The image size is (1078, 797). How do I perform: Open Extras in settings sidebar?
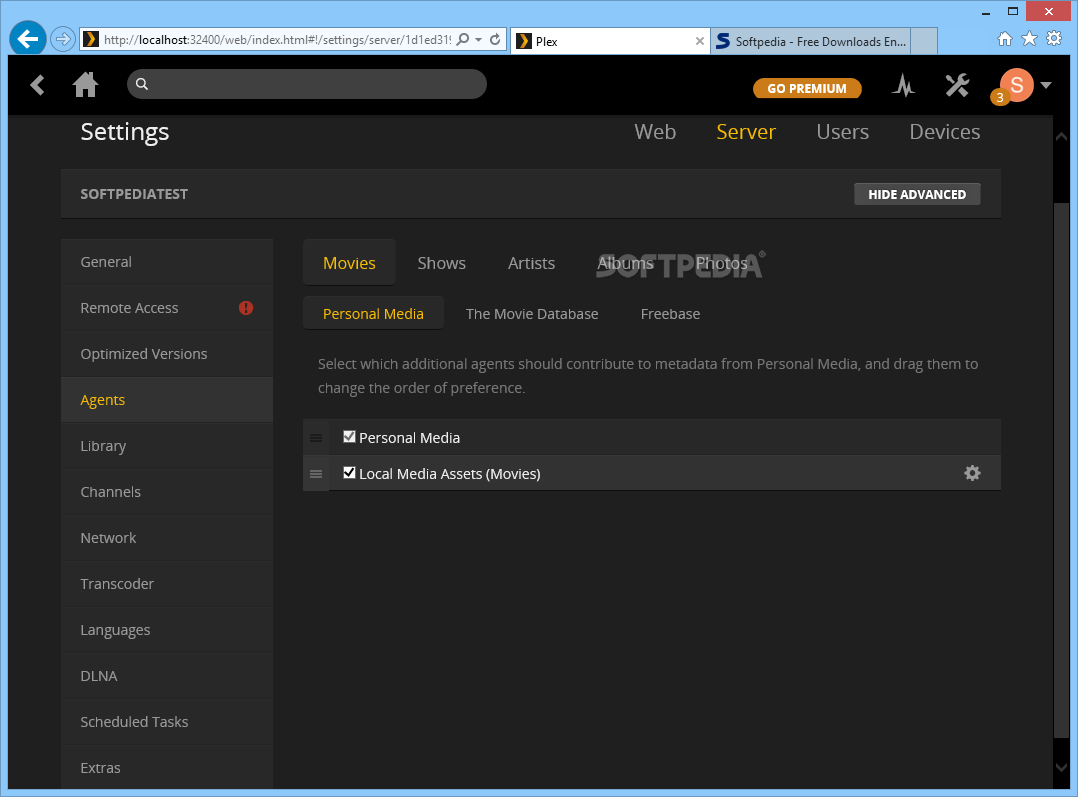click(x=167, y=767)
